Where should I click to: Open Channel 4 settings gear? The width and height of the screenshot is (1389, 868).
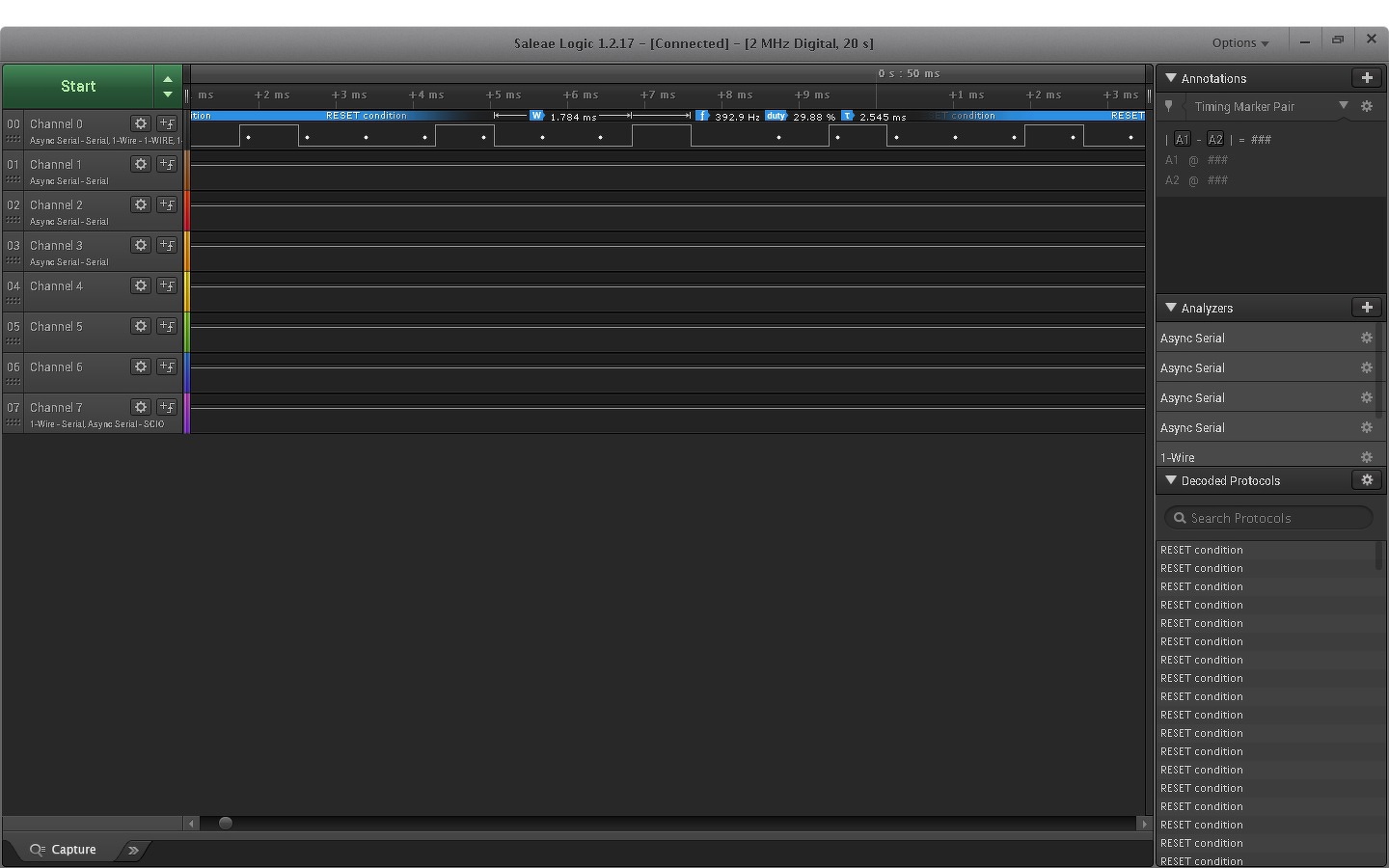141,285
